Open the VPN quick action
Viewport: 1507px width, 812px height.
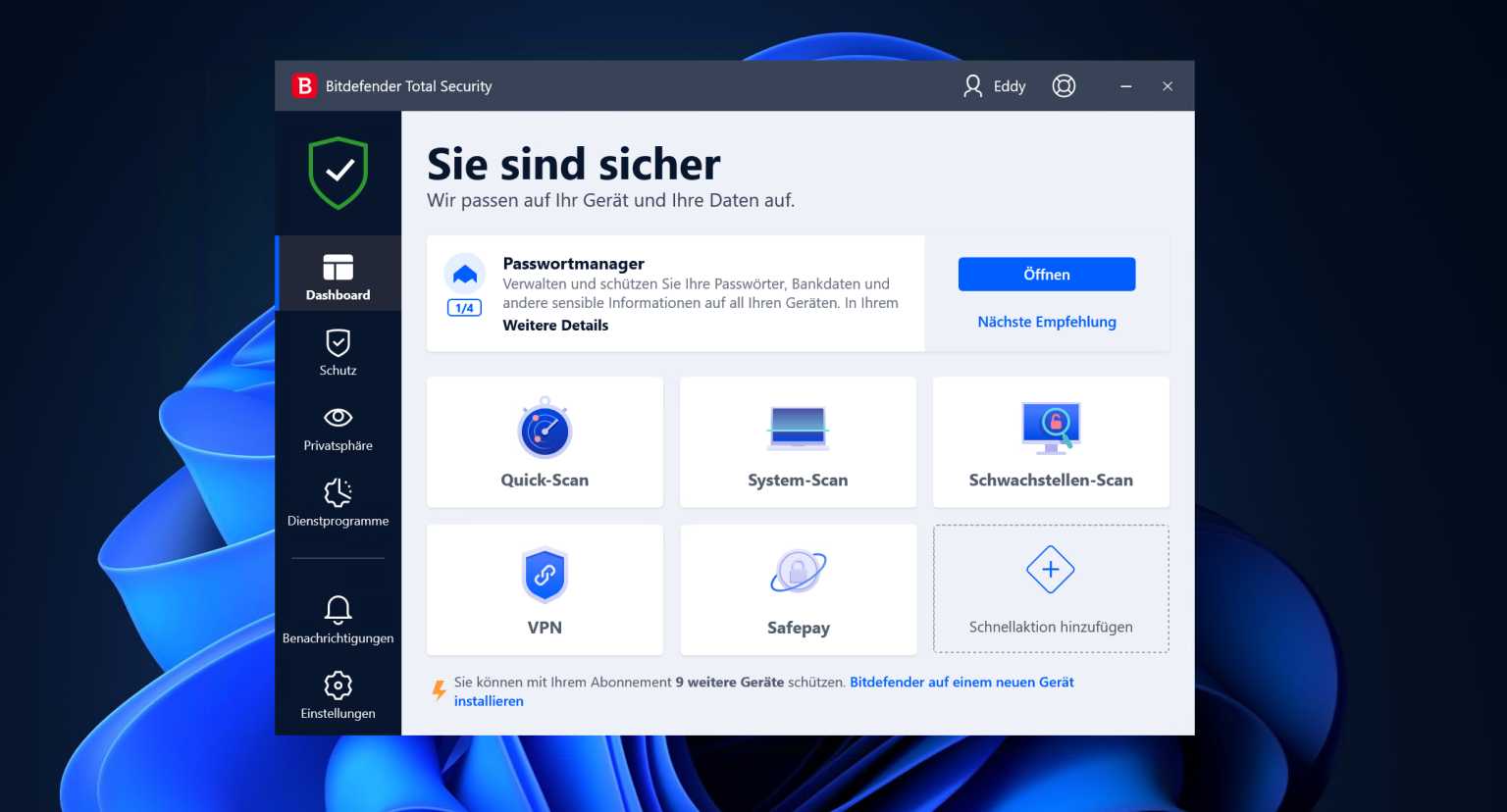(545, 588)
